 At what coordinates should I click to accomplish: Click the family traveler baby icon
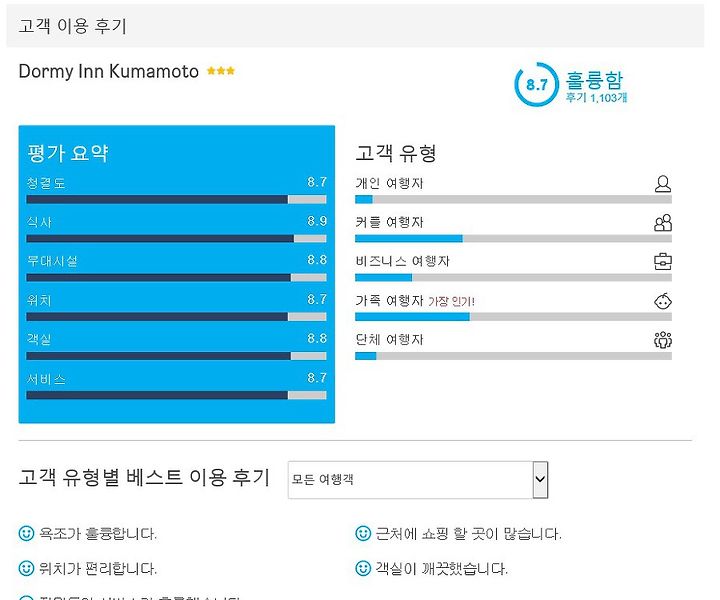663,301
